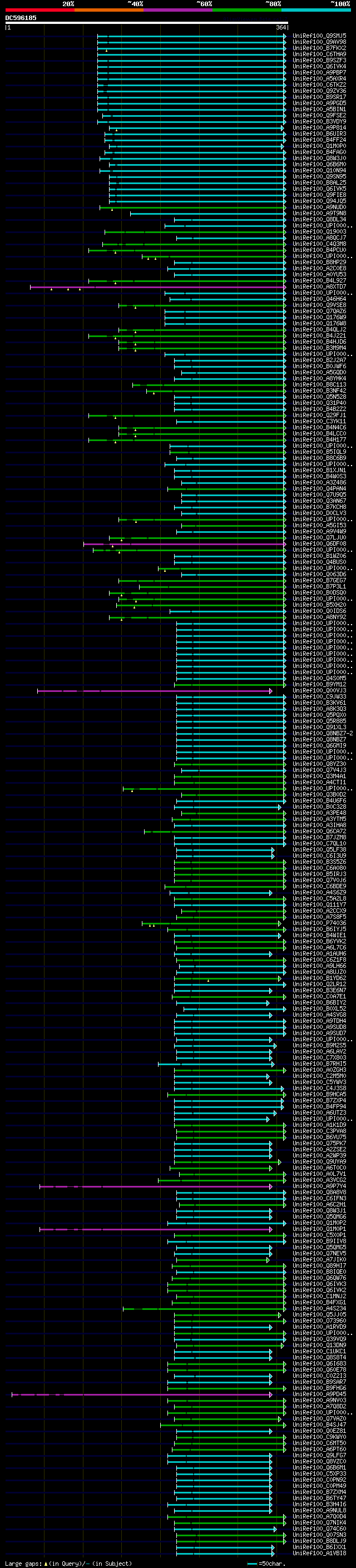Select the UniRef100_Q8DL34 label
Image resolution: width=356 pixels, height=1568 pixels.
click(x=319, y=219)
